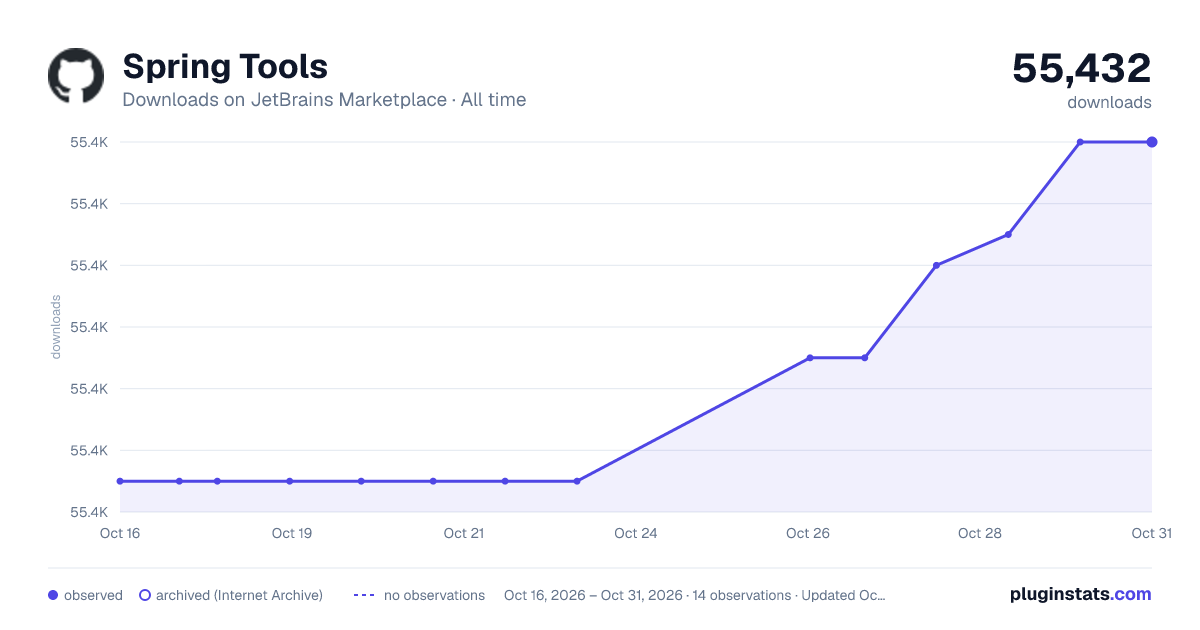1200x630 pixels.
Task: Click the archived (Internet Archive) legend circle
Action: pos(145,595)
